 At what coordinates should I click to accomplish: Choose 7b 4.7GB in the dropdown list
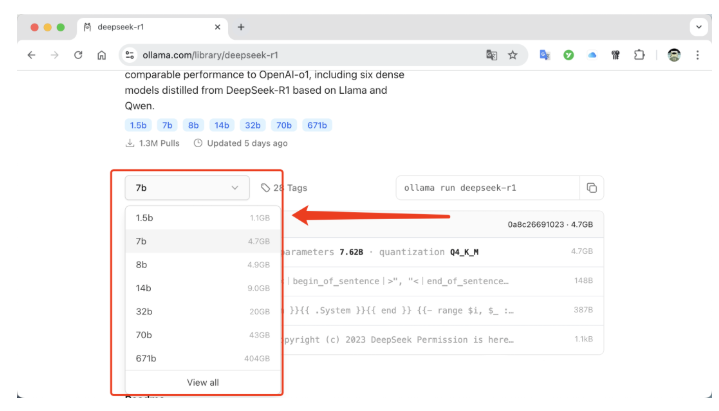click(203, 241)
